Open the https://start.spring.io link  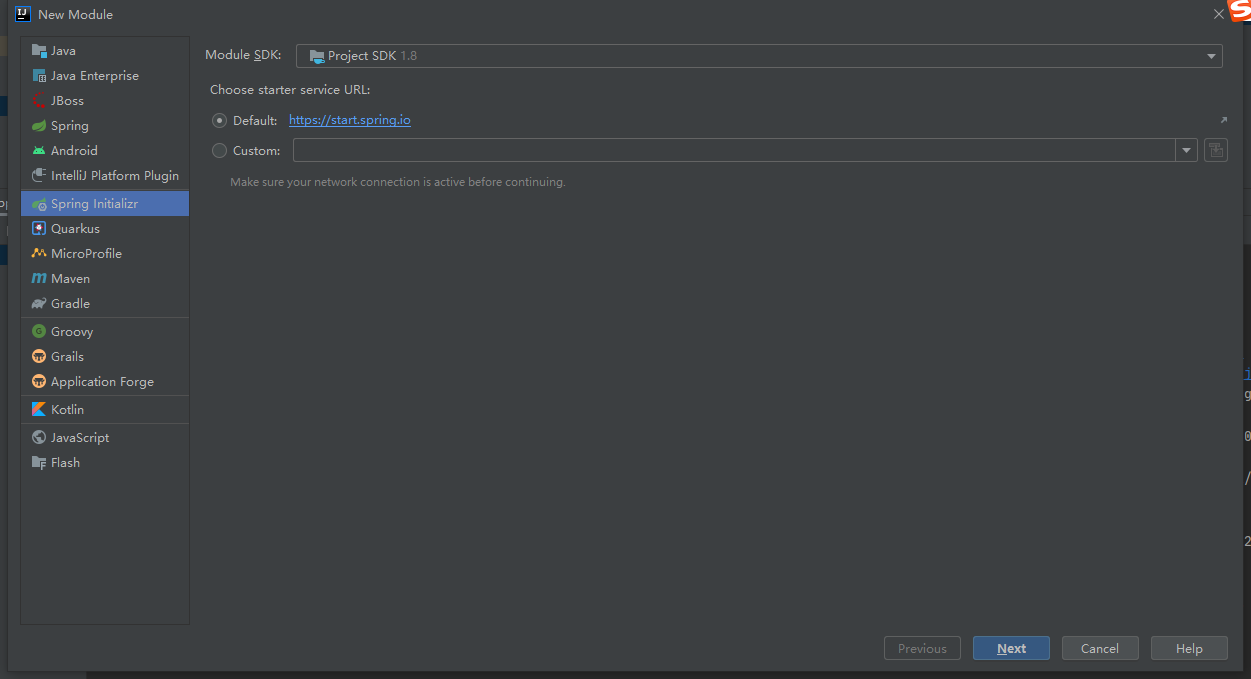pos(350,120)
